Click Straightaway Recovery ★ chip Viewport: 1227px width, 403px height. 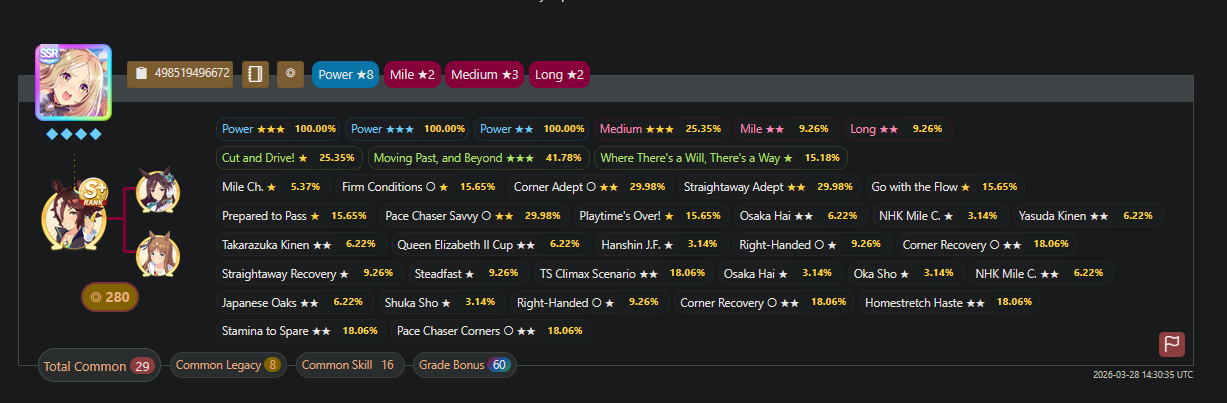pyautogui.click(x=307, y=273)
